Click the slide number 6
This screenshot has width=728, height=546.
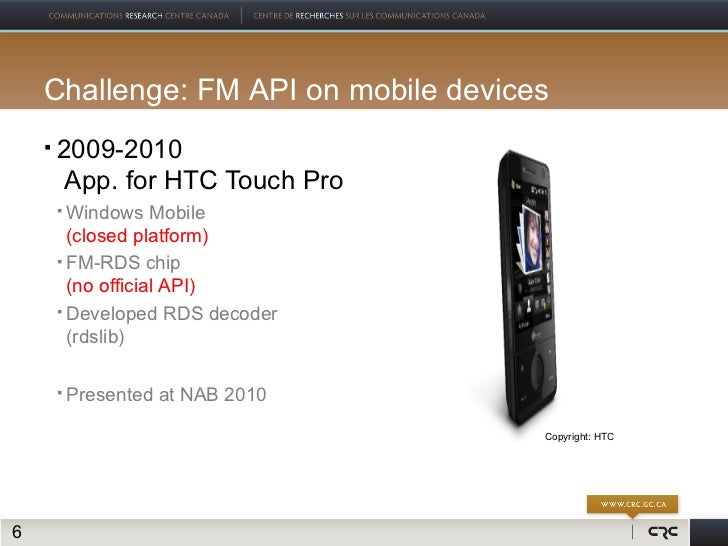17,532
